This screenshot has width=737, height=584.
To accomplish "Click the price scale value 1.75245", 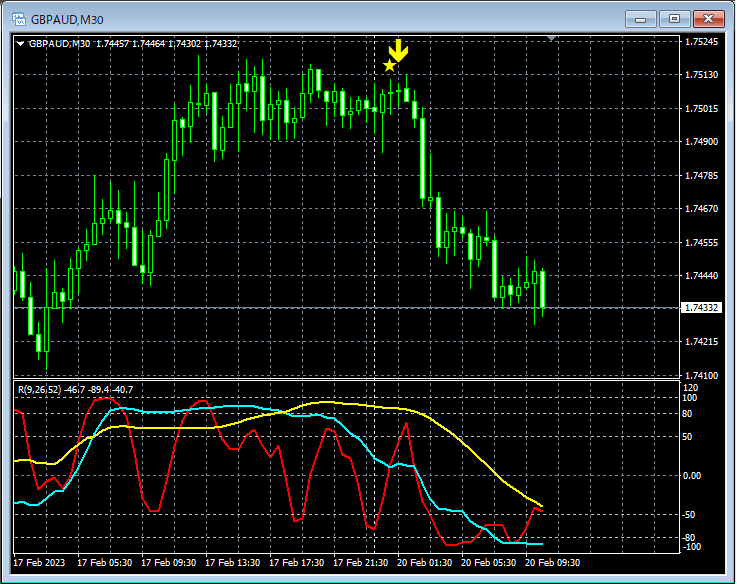I will [701, 42].
